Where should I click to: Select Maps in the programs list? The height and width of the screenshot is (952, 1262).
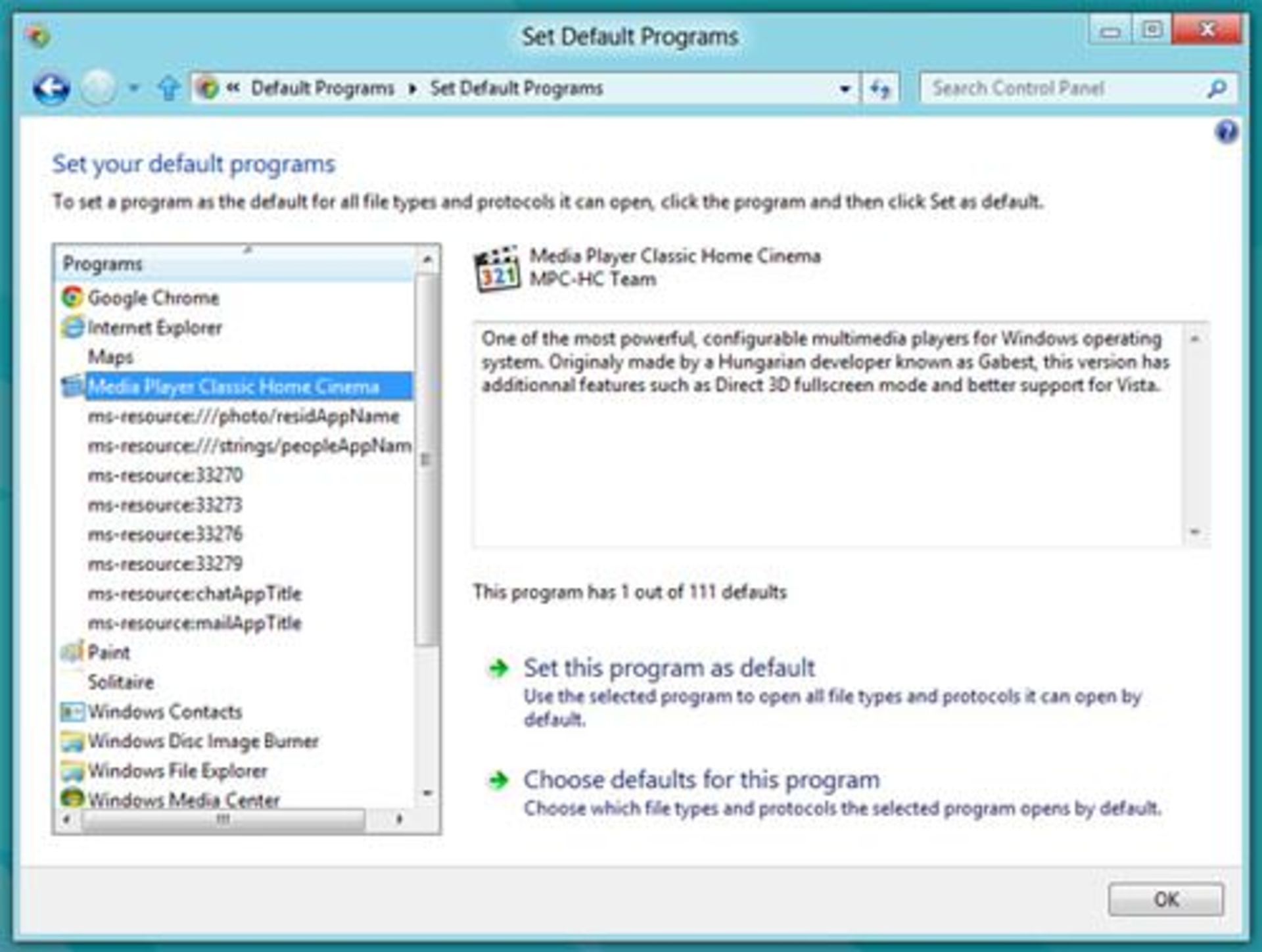110,357
